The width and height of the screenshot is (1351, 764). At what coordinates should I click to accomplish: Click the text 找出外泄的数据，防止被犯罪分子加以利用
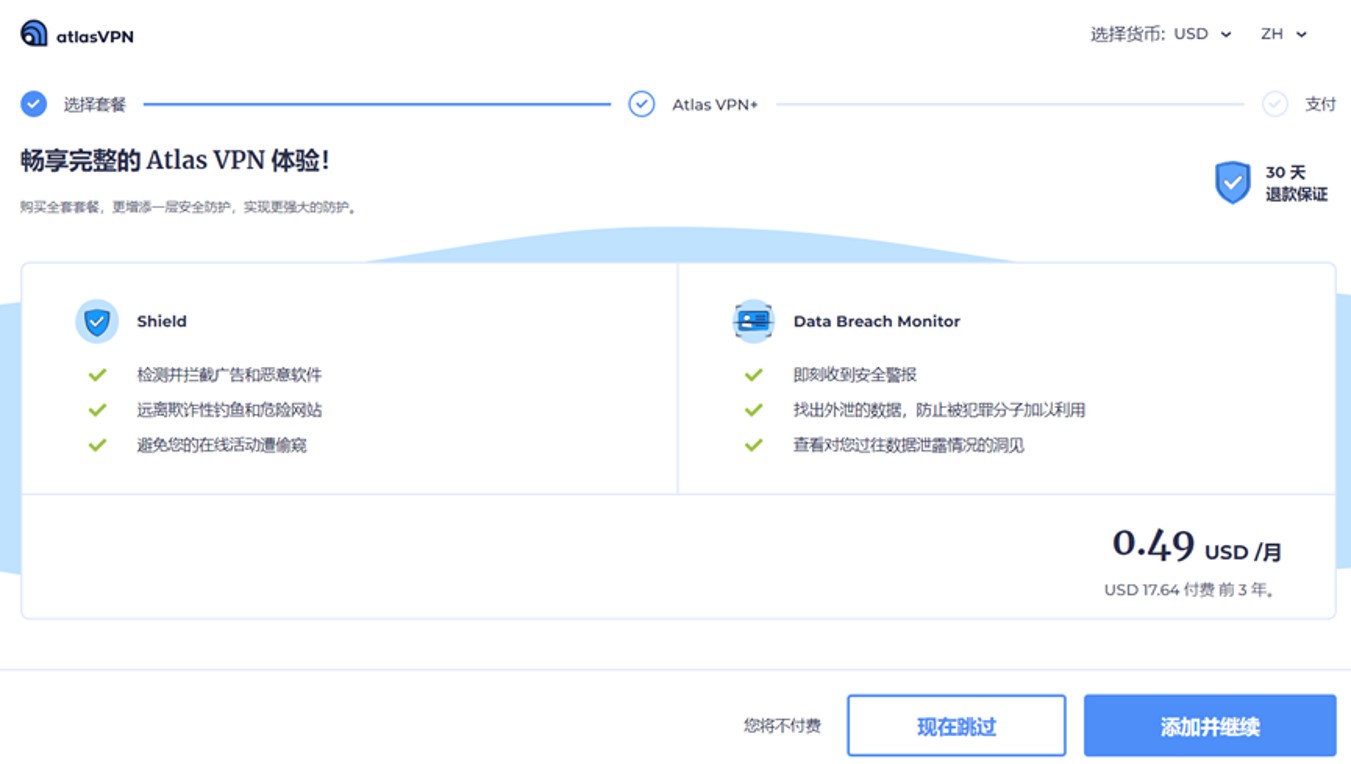939,410
